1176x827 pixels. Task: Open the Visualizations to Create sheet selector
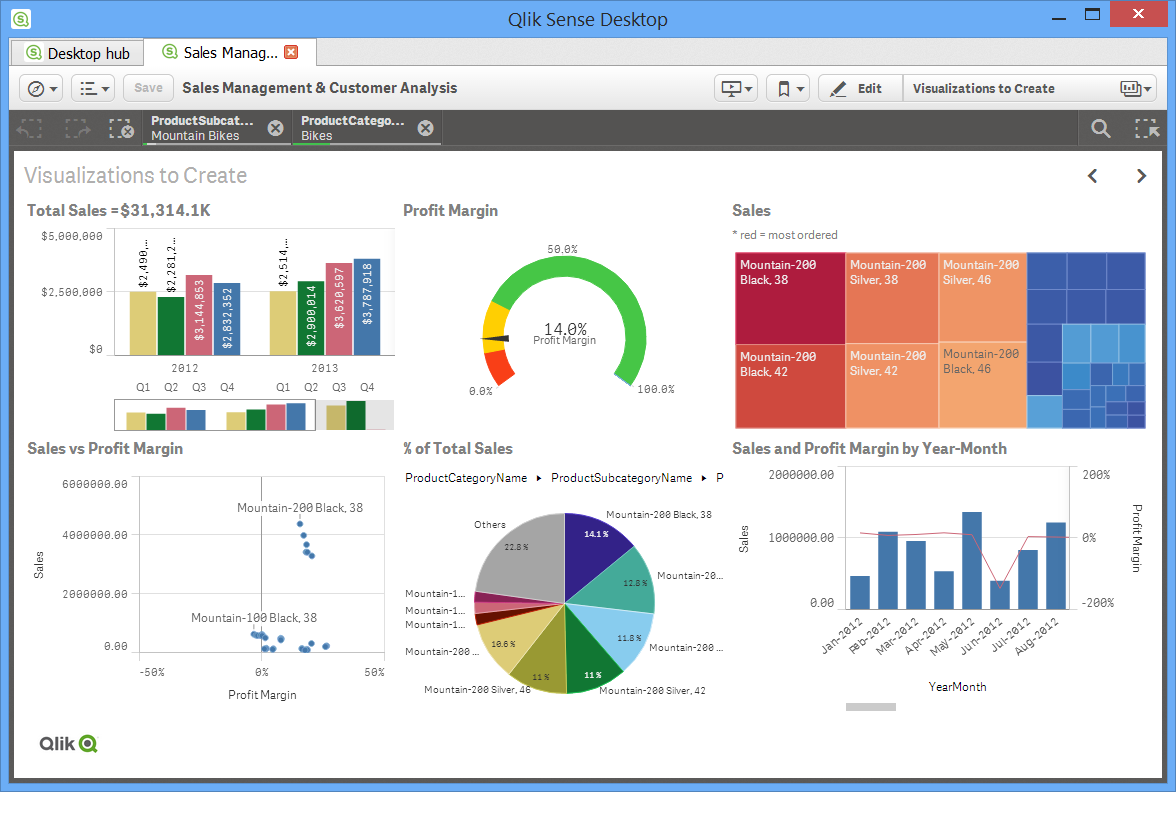tap(1030, 88)
